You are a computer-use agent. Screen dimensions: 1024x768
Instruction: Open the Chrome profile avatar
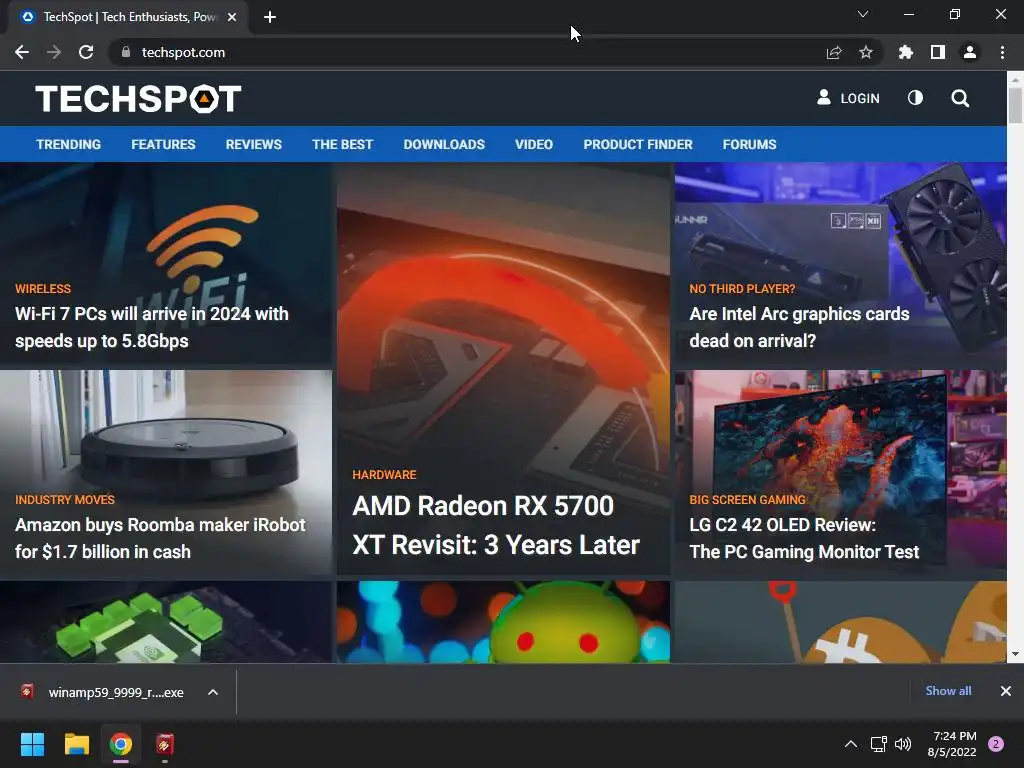click(x=970, y=52)
